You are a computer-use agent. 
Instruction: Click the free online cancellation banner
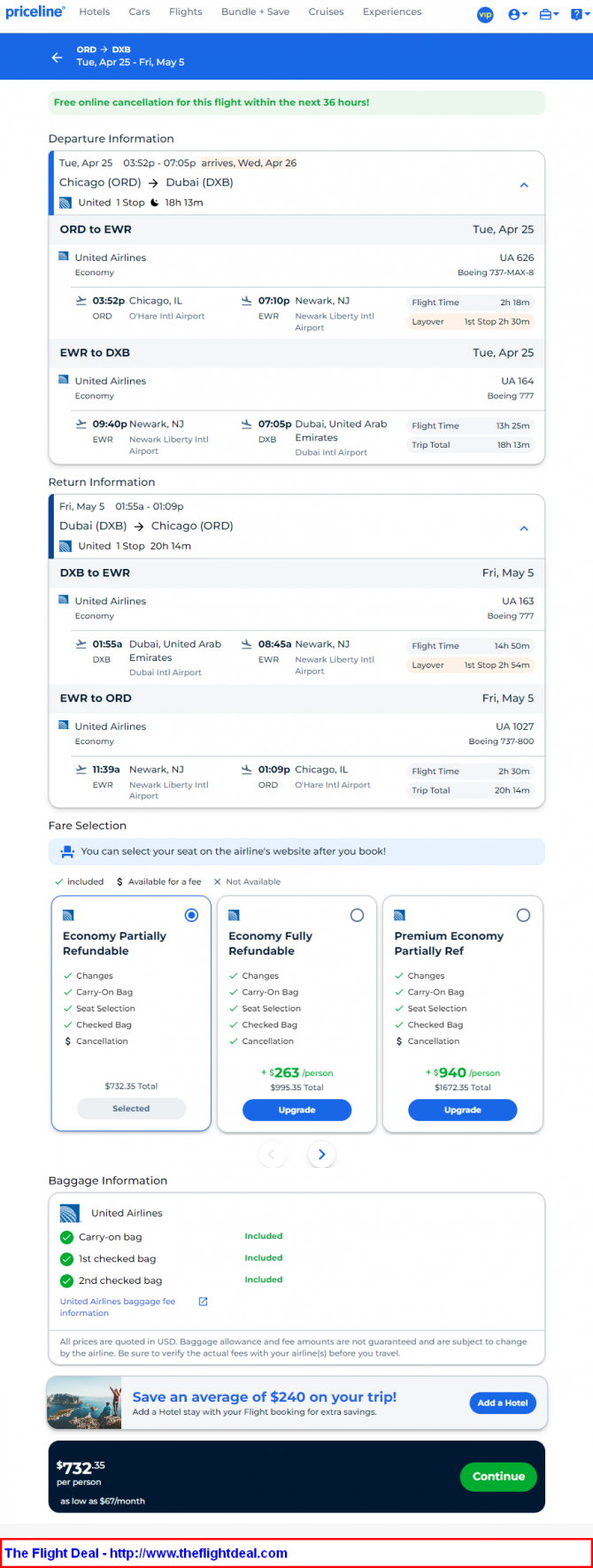click(x=296, y=103)
